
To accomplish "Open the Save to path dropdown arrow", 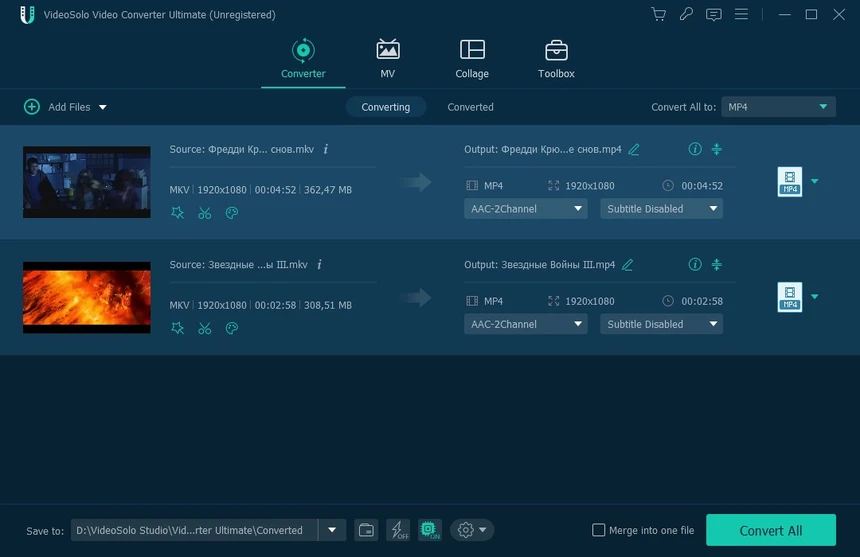I will (x=332, y=530).
